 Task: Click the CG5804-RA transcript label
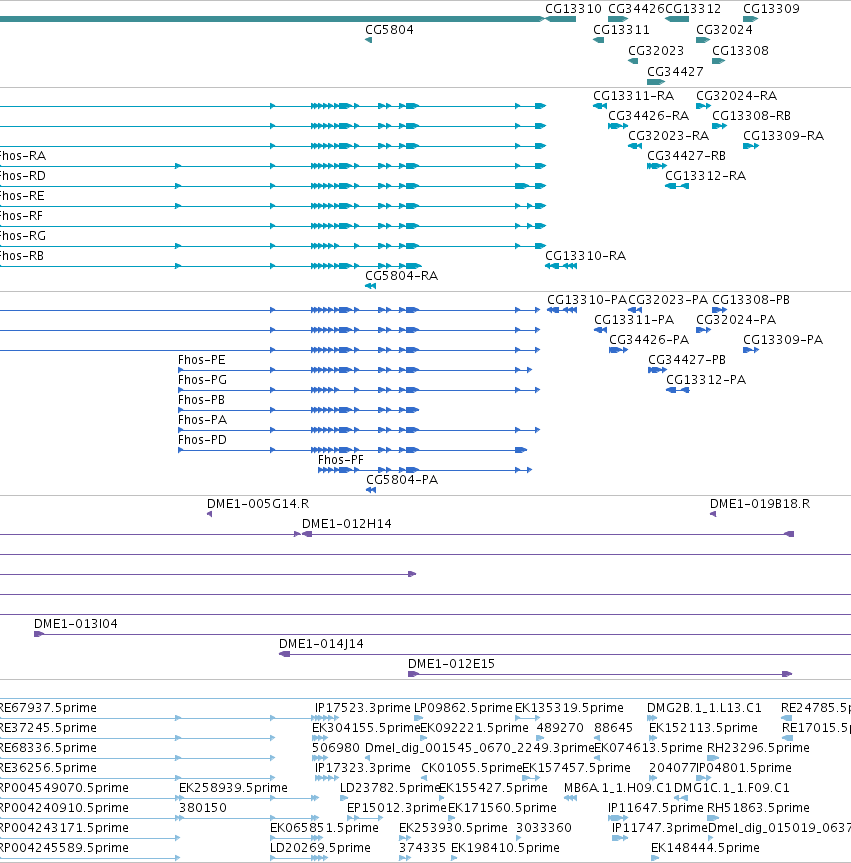pyautogui.click(x=401, y=276)
